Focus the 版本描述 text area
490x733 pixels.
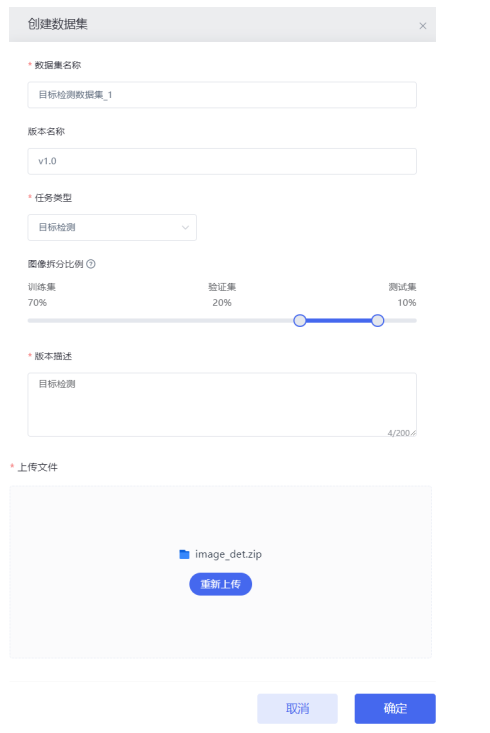(222, 405)
